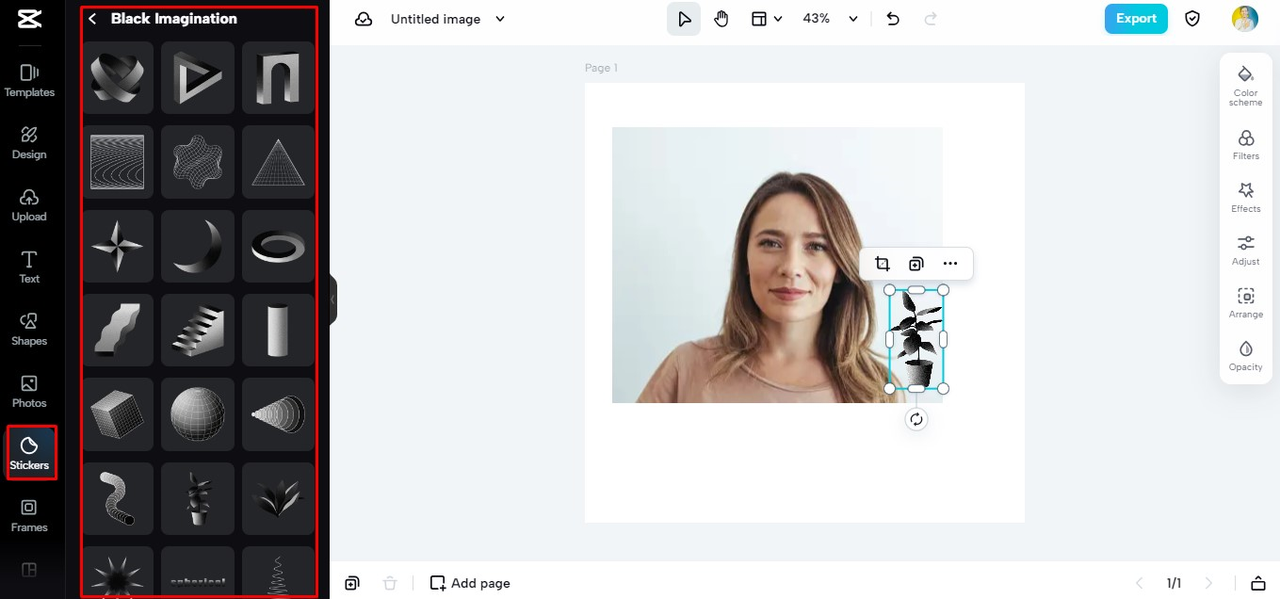
Task: Open the shield privacy icon
Action: [1192, 19]
